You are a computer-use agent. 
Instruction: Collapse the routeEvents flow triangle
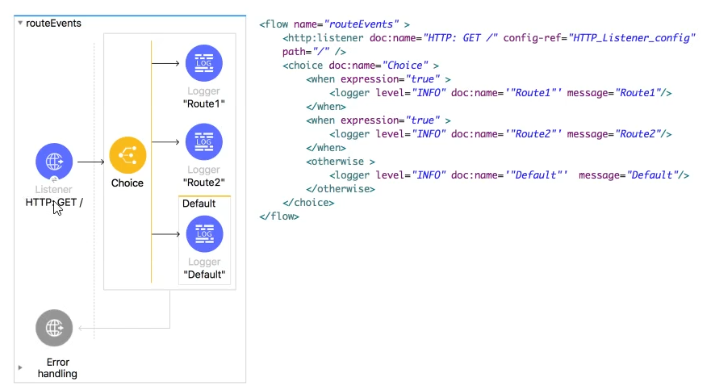point(20,23)
